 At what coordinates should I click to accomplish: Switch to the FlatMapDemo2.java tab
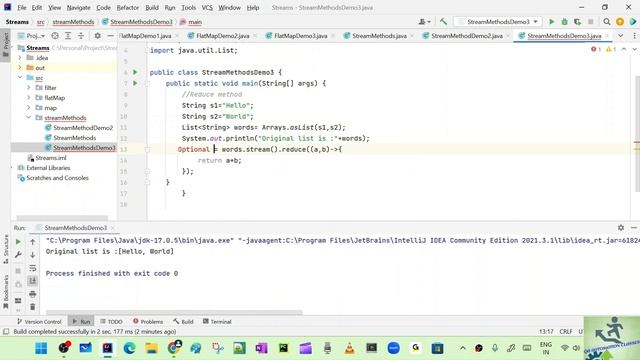[222, 36]
